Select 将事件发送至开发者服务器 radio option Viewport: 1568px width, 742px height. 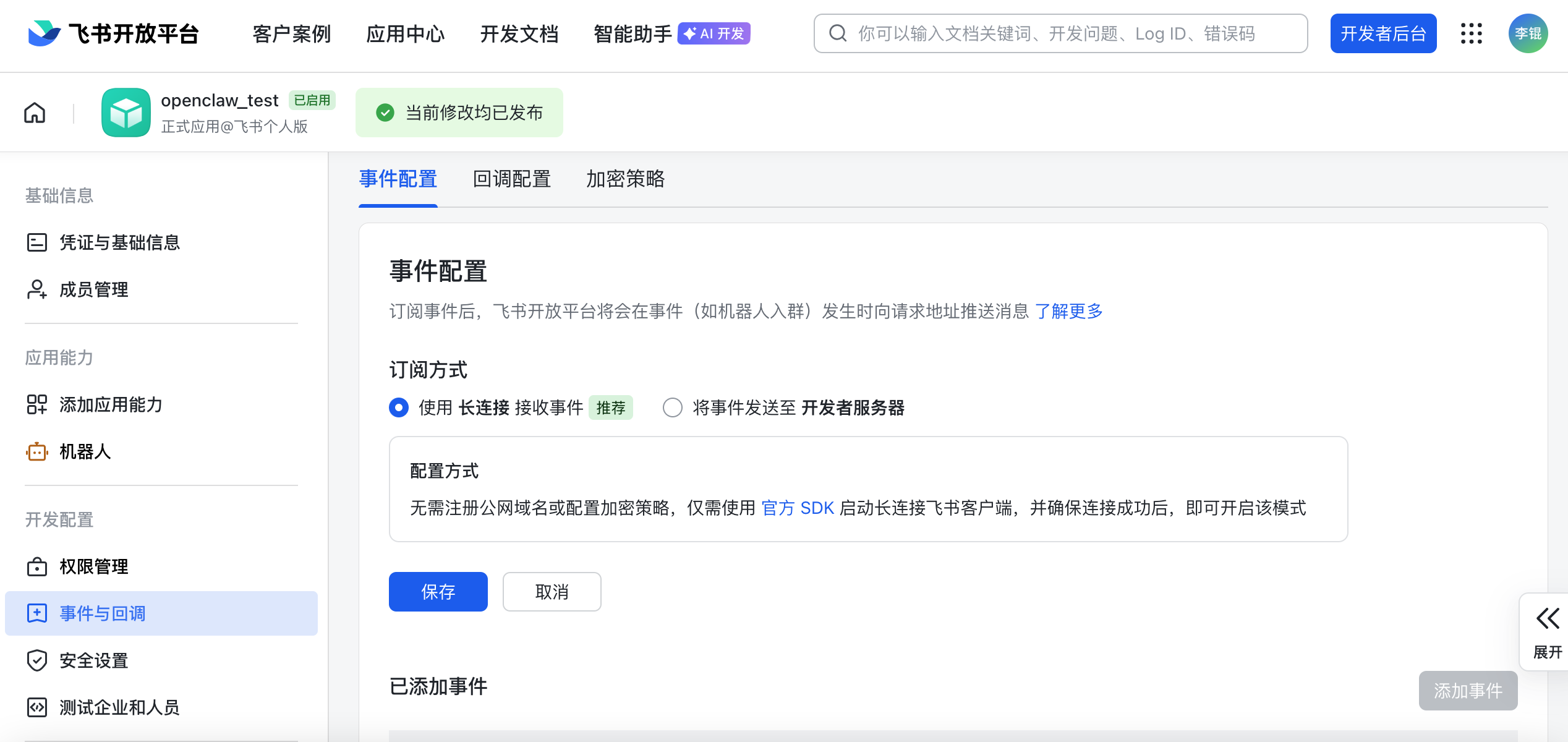[673, 407]
